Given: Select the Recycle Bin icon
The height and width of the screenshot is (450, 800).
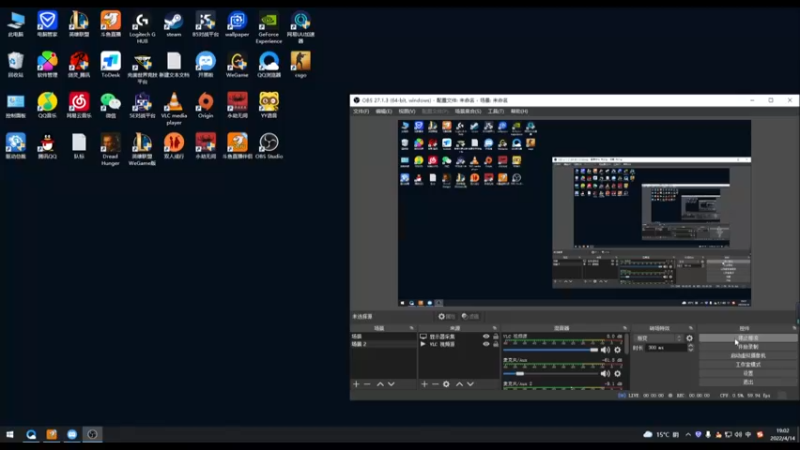Looking at the screenshot, I should coord(16,64).
